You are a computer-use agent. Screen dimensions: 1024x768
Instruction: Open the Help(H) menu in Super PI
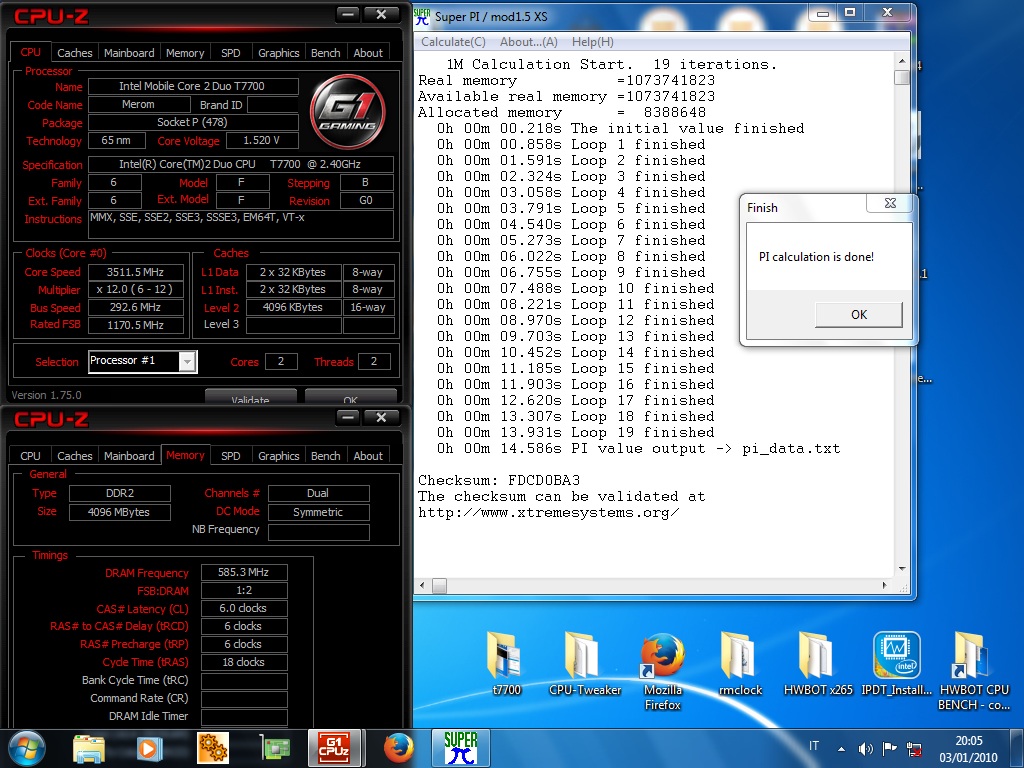tap(592, 42)
